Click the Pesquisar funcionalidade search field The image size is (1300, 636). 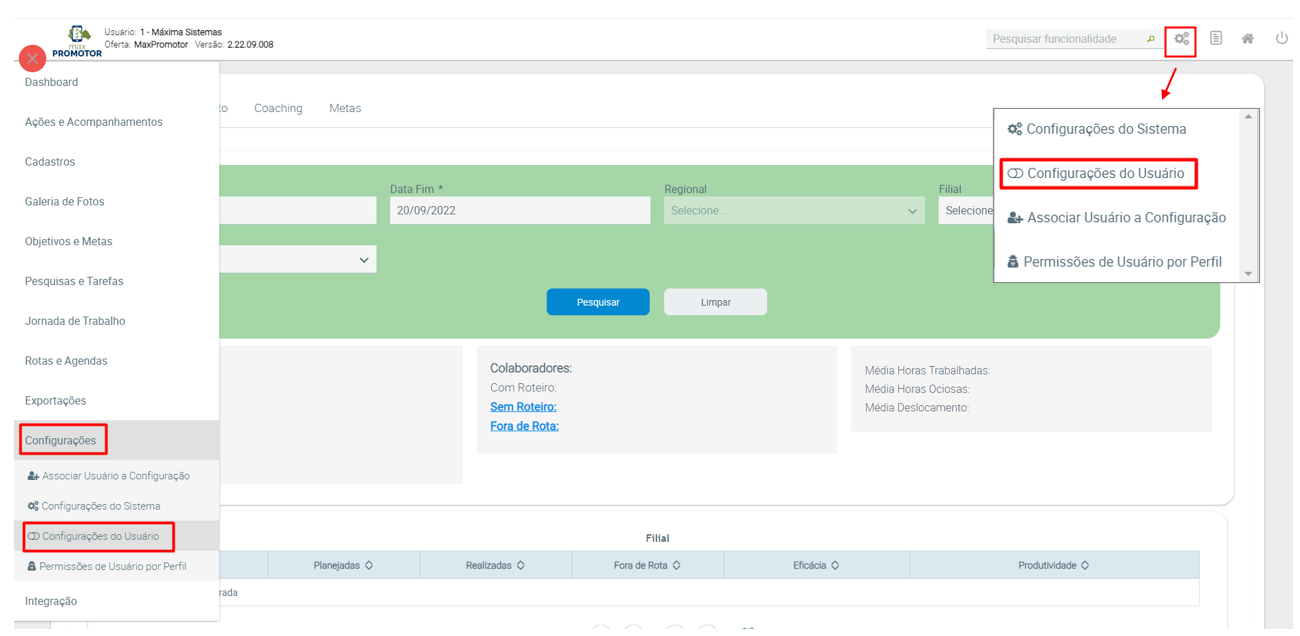(x=1065, y=39)
